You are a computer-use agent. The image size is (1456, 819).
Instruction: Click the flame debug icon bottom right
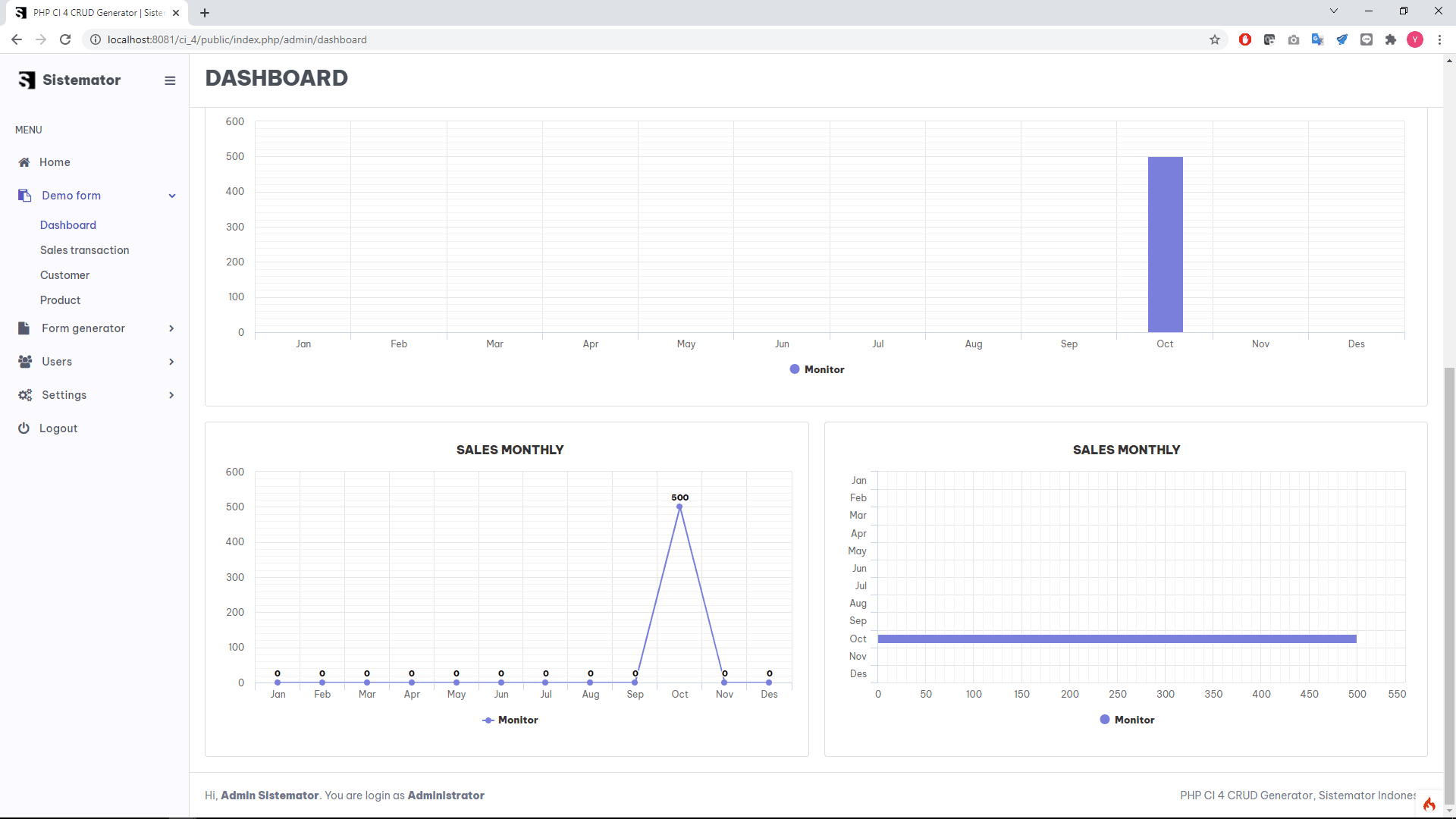click(x=1429, y=805)
